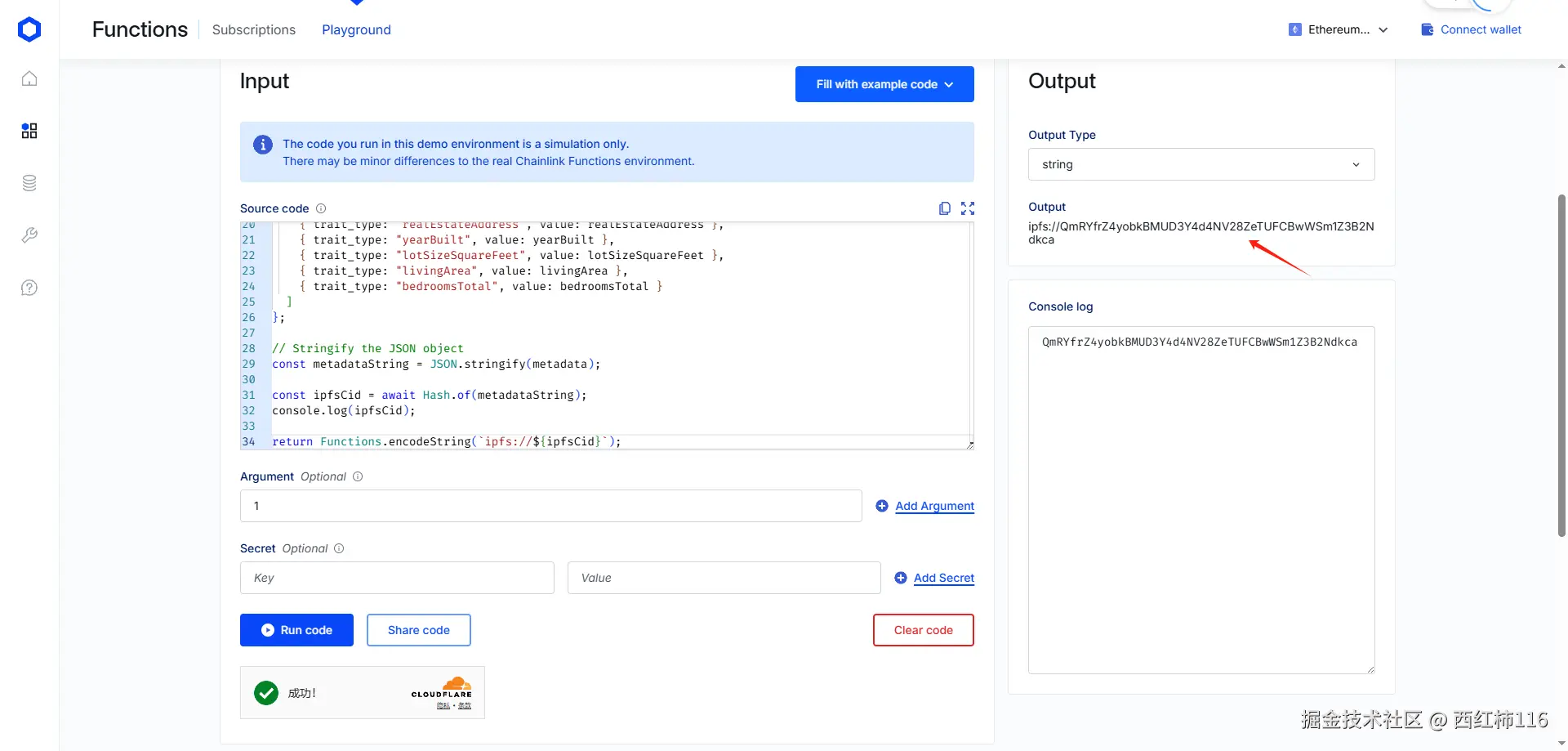
Task: Expand the Fill with example code dropdown
Action: [x=884, y=84]
